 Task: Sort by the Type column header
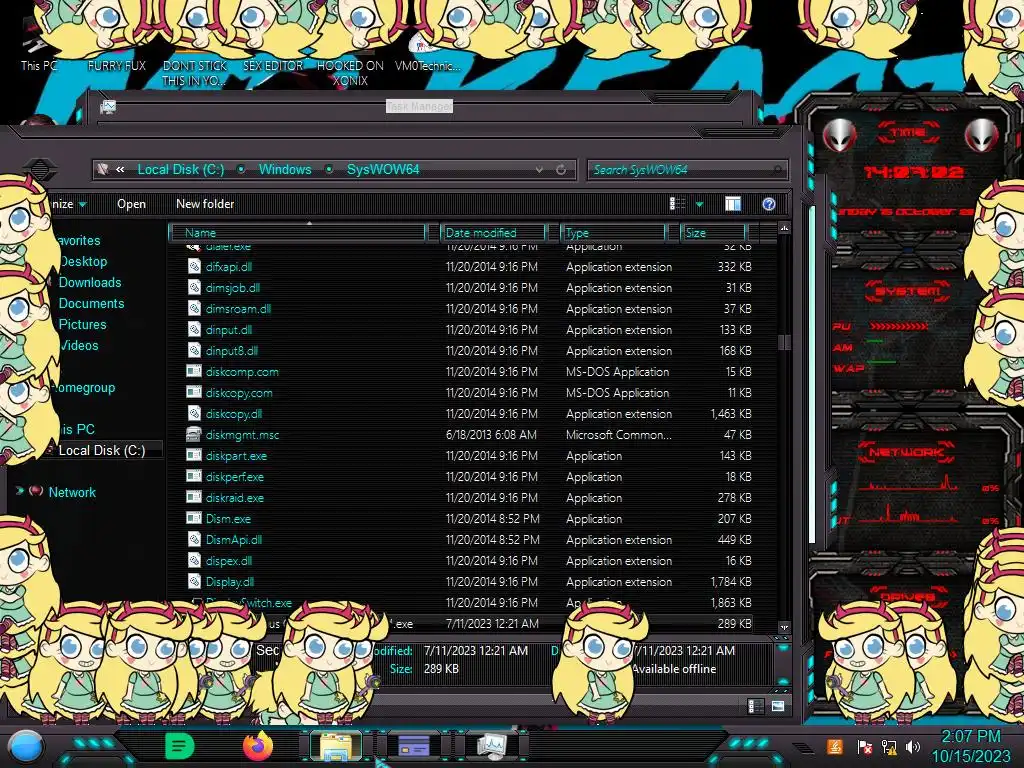(613, 232)
